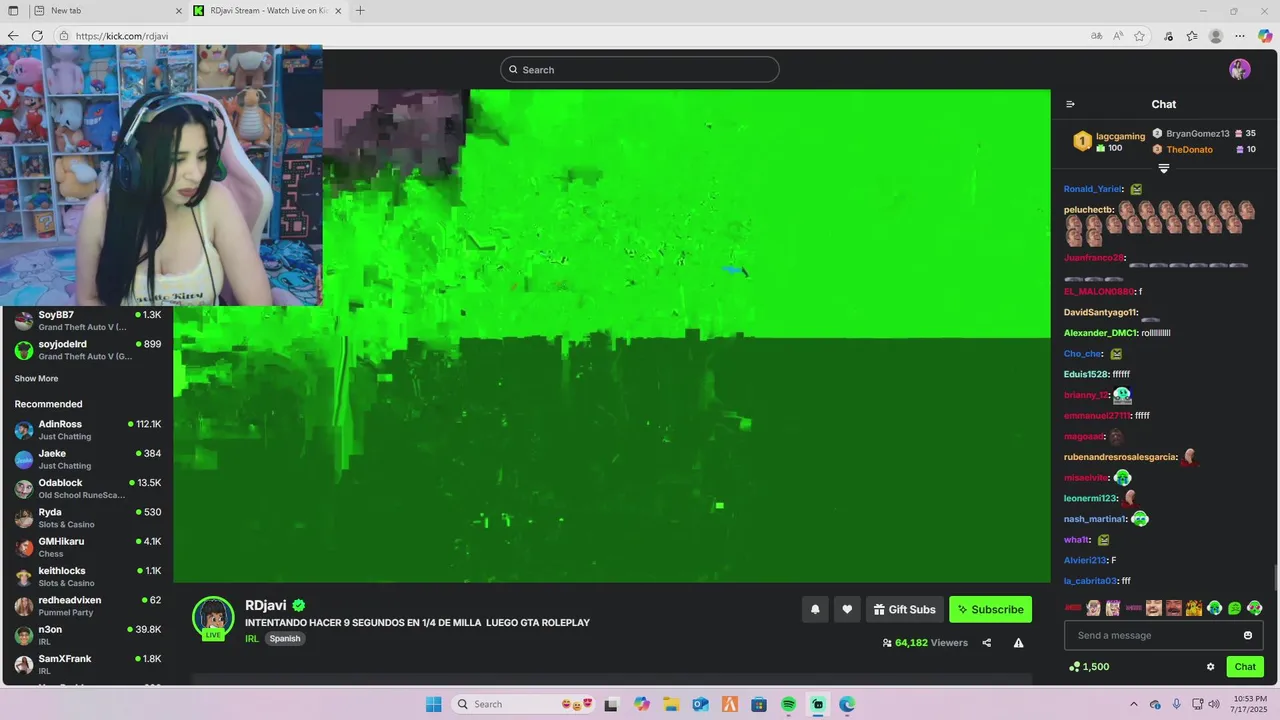1280x720 pixels.
Task: Open the emoji picker in chat
Action: (x=1248, y=635)
